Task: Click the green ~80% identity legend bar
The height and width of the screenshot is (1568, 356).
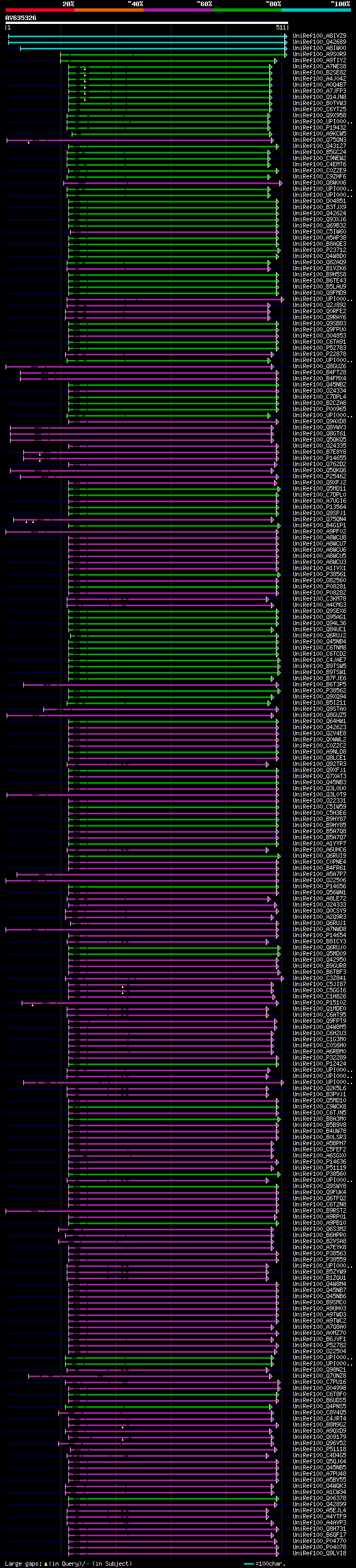Action: (x=247, y=10)
